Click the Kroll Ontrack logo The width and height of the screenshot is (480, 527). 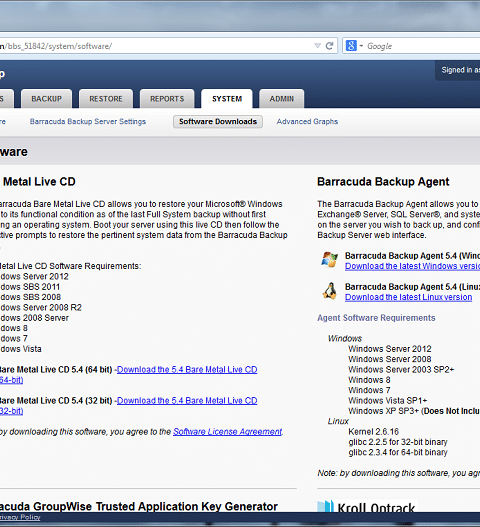tap(367, 506)
